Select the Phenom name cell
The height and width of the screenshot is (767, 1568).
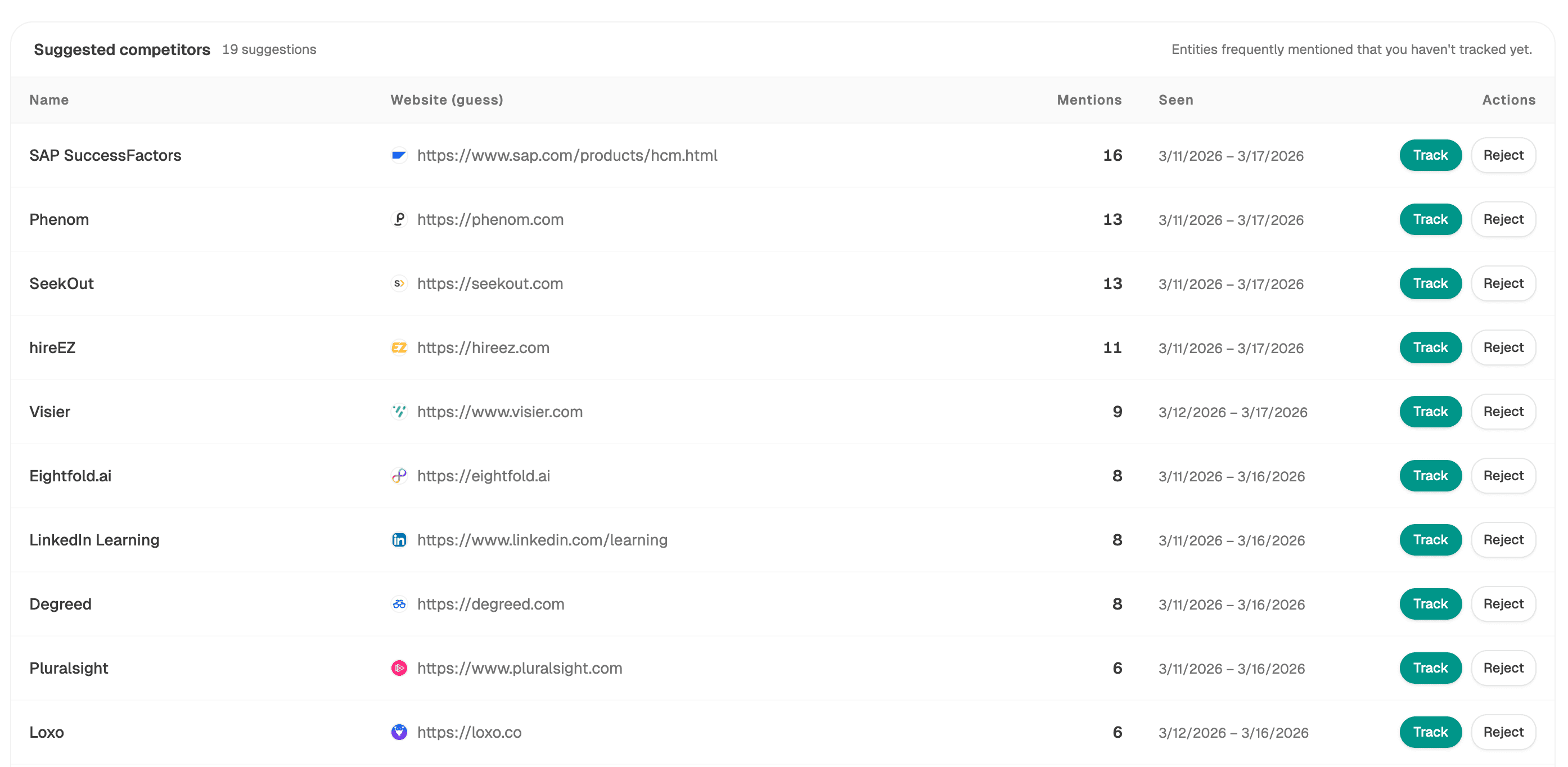point(59,220)
